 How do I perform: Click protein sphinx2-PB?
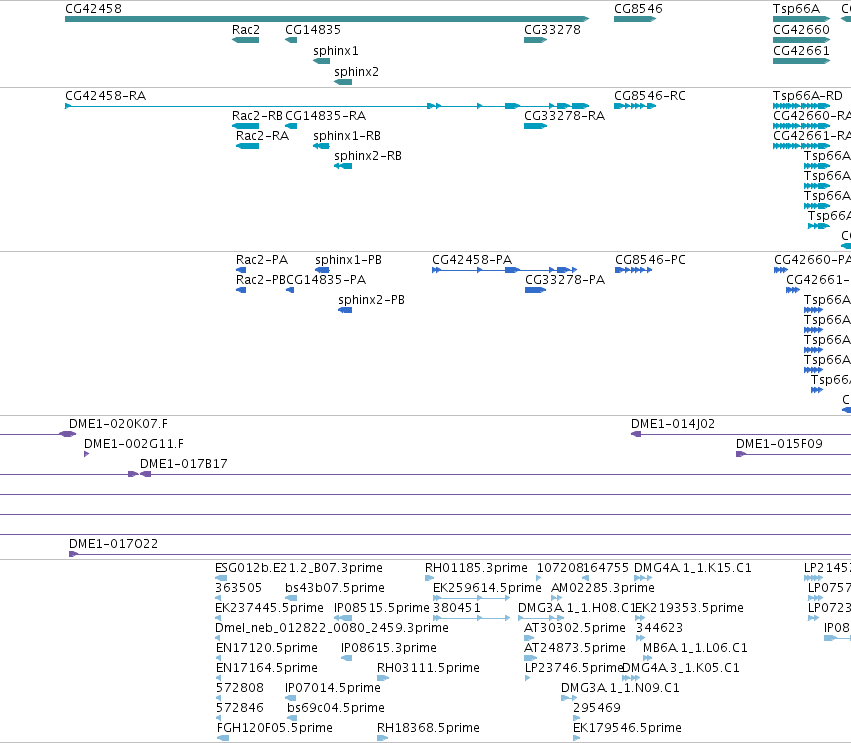click(345, 310)
